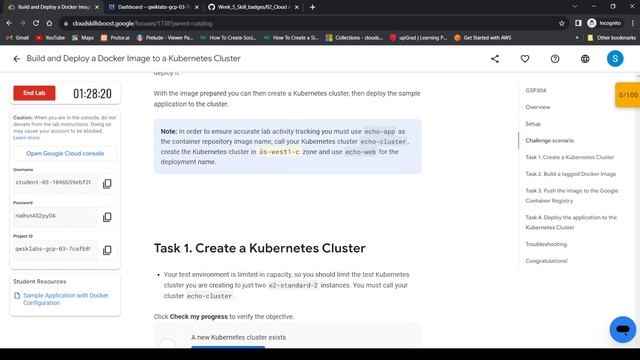The height and width of the screenshot is (360, 640).
Task: Go to Congratulations! section
Action: [546, 261]
